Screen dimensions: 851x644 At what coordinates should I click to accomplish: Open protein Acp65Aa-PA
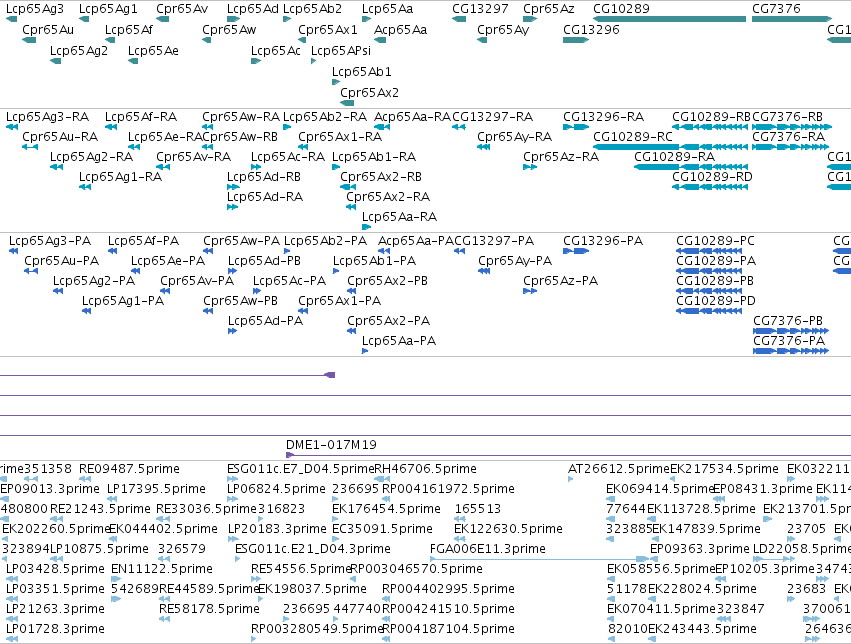pos(416,240)
